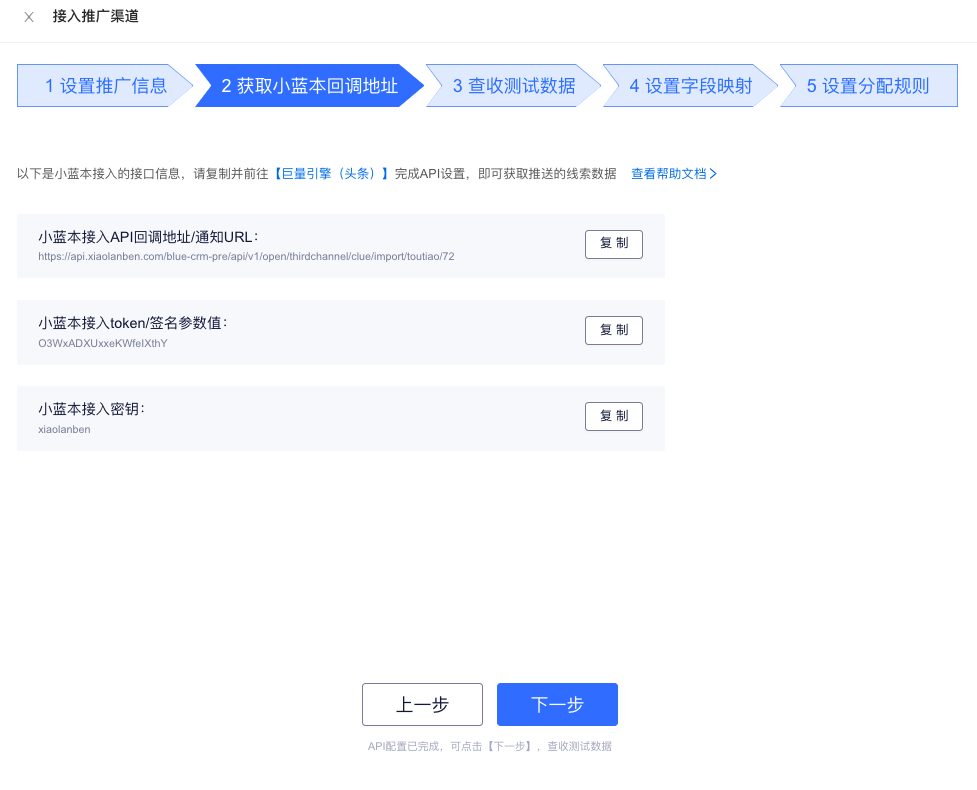Click the 接入推广渠道 dialog title

coord(96,16)
